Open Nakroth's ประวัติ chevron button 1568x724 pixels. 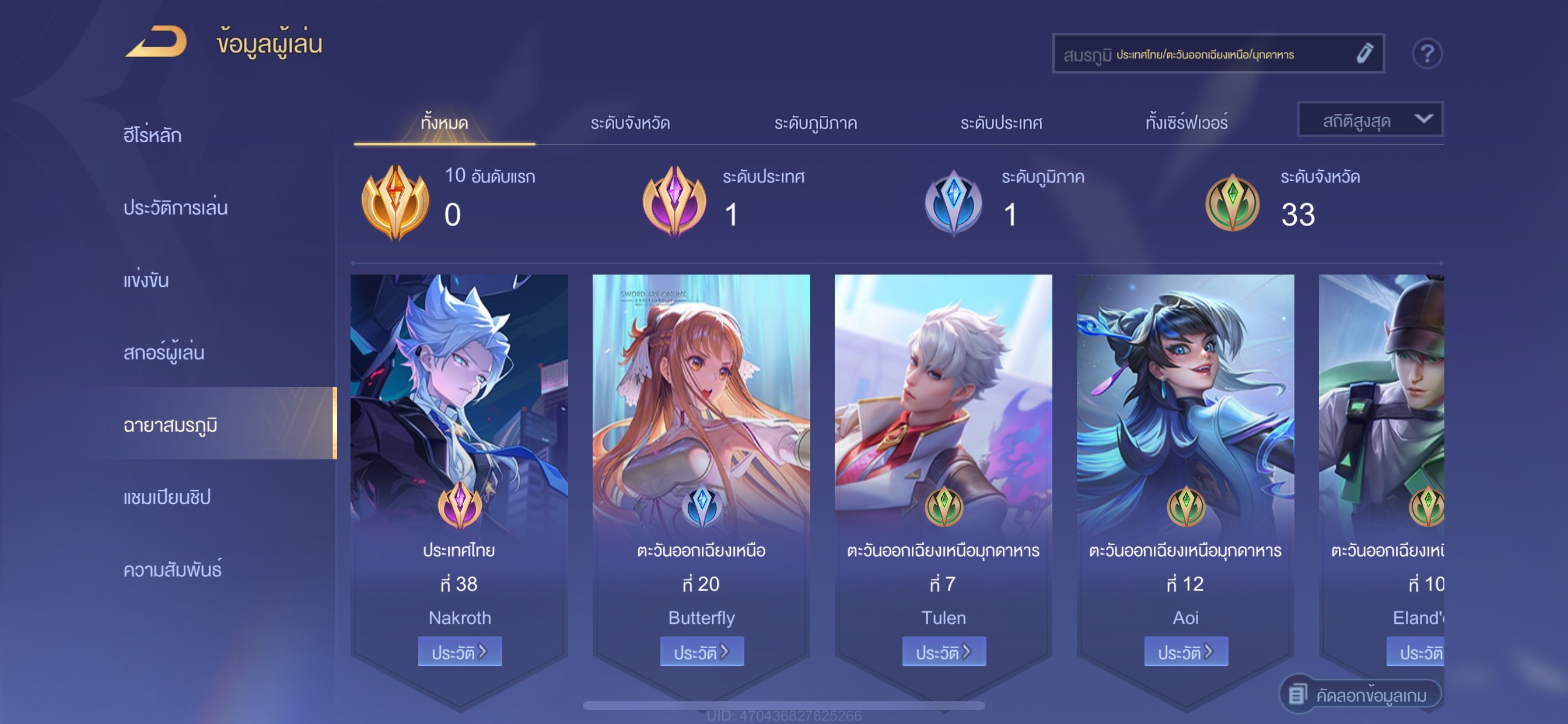coord(460,652)
